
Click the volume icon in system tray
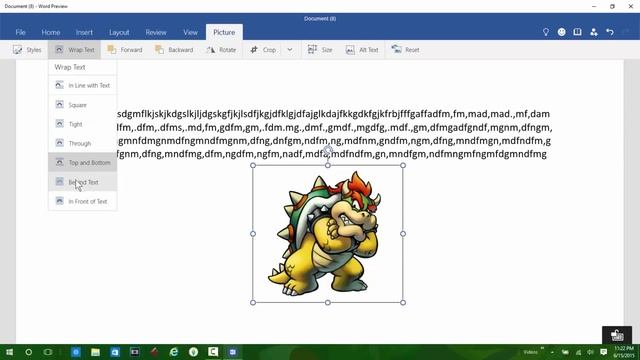pos(590,352)
